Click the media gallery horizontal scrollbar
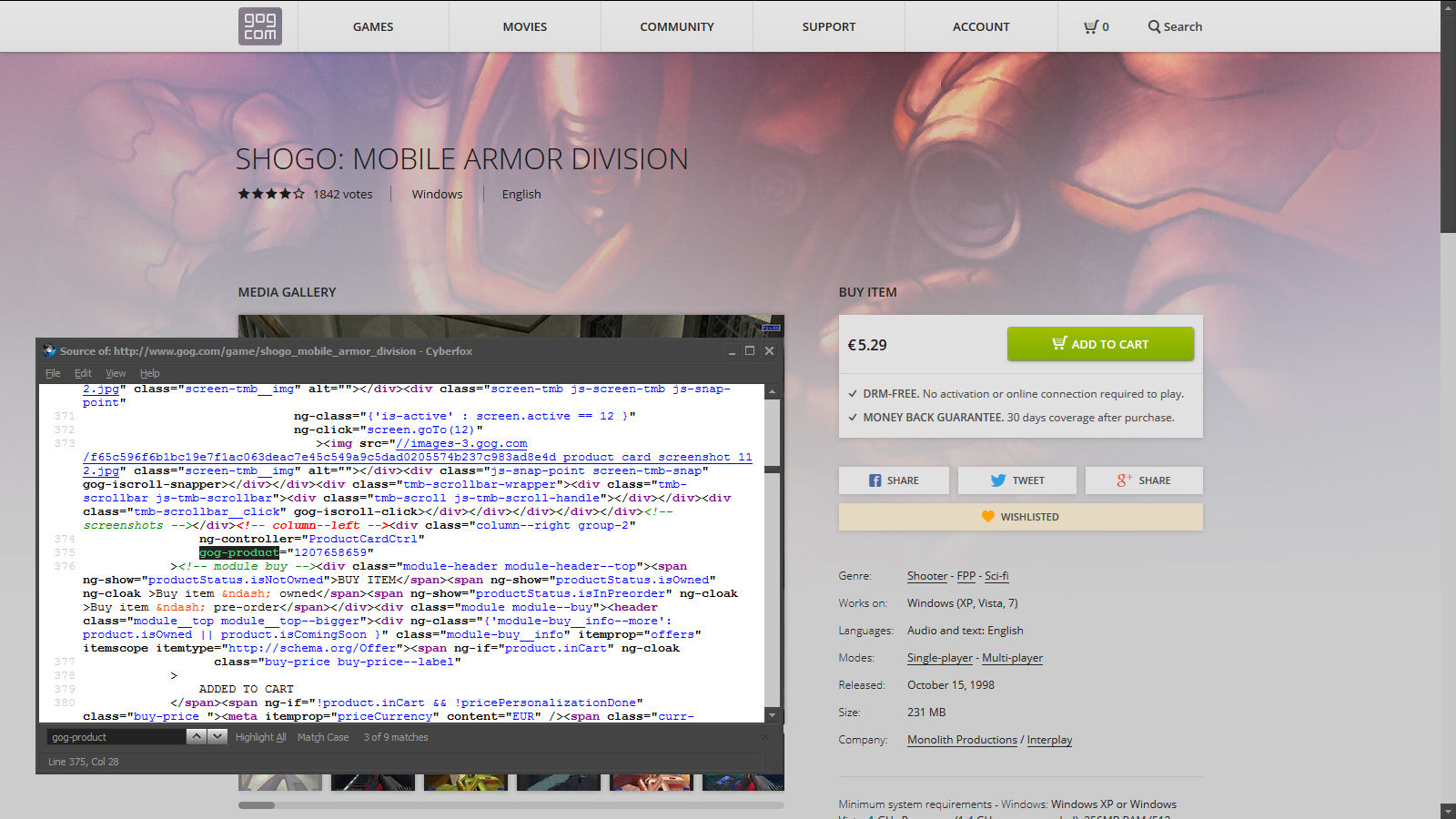Screen dimensions: 1456x819 click(x=257, y=805)
